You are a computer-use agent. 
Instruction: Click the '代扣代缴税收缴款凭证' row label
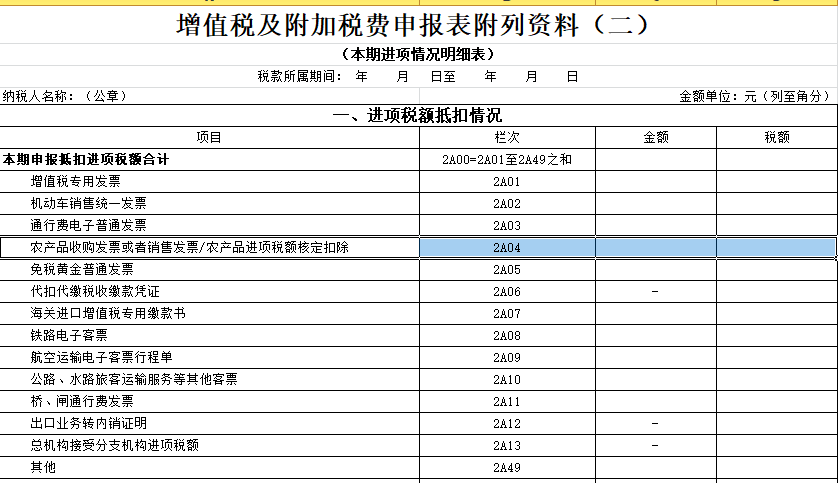click(95, 291)
